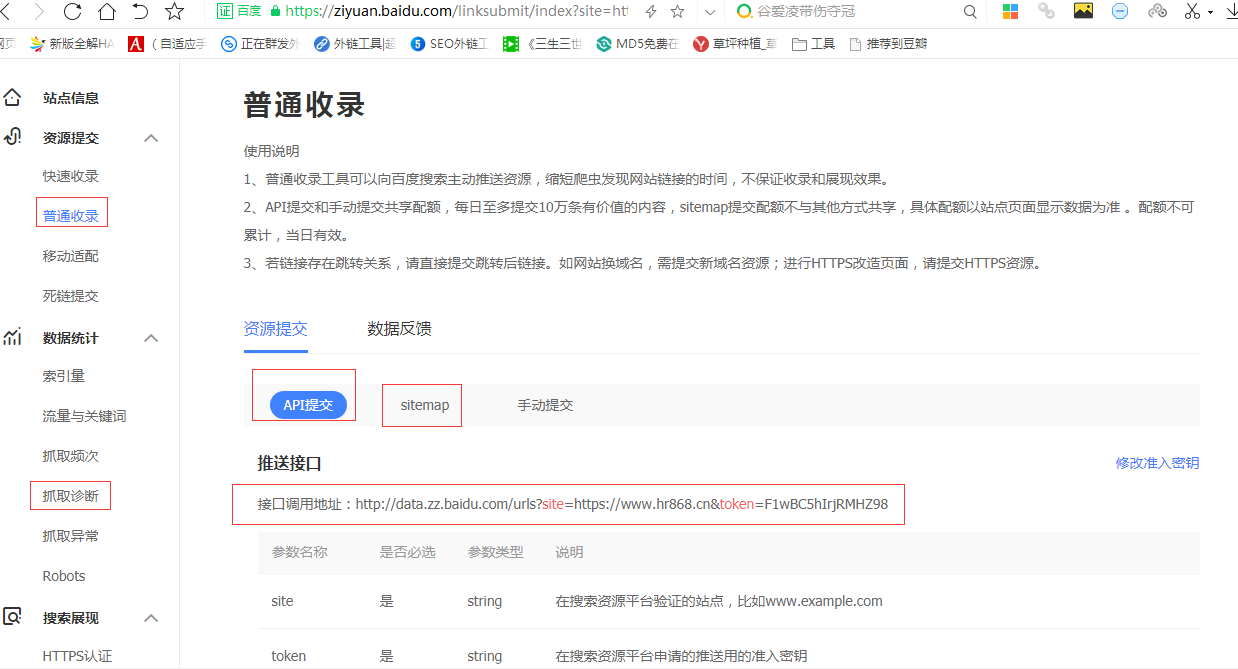Screen dimensions: 1238x669
Task: Open bookmark SEO外链工
Action: point(449,44)
